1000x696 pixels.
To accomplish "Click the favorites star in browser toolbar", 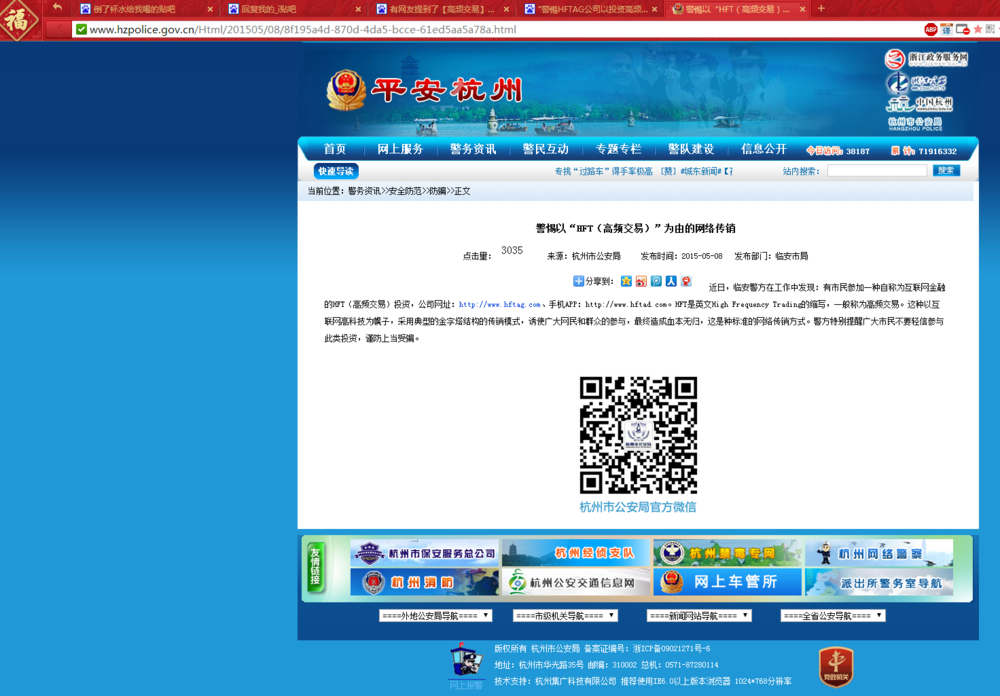I will tap(977, 31).
